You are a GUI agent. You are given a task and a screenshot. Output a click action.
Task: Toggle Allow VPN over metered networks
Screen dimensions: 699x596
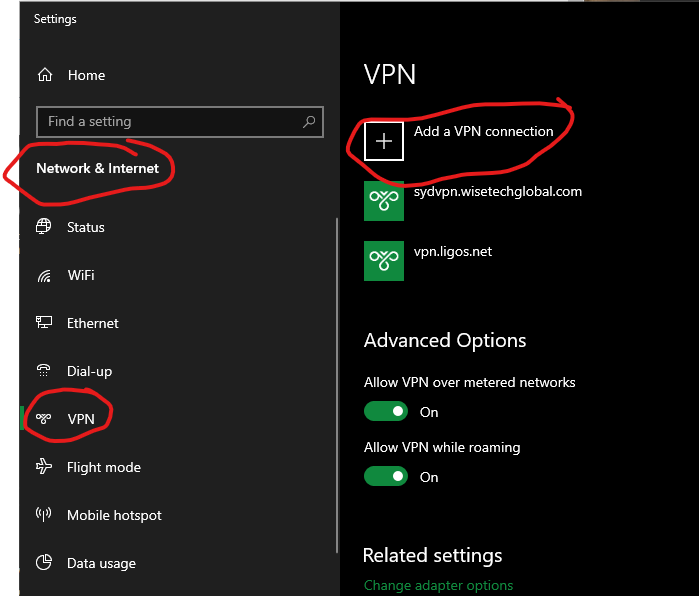(386, 411)
